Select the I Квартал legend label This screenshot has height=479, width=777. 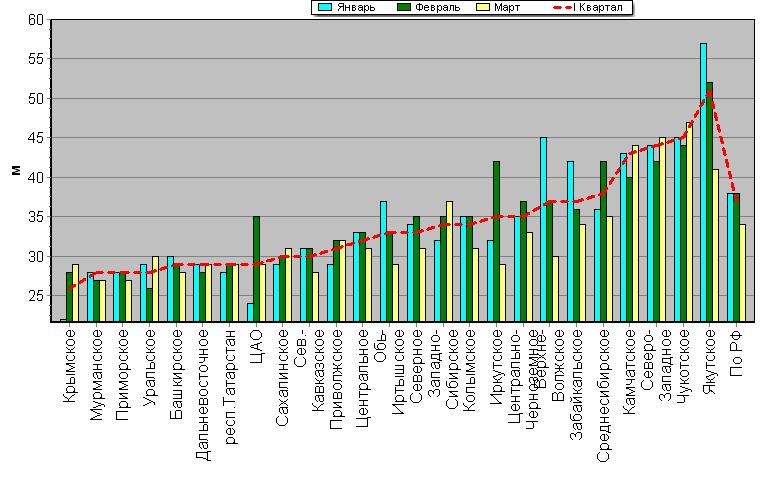(598, 7)
